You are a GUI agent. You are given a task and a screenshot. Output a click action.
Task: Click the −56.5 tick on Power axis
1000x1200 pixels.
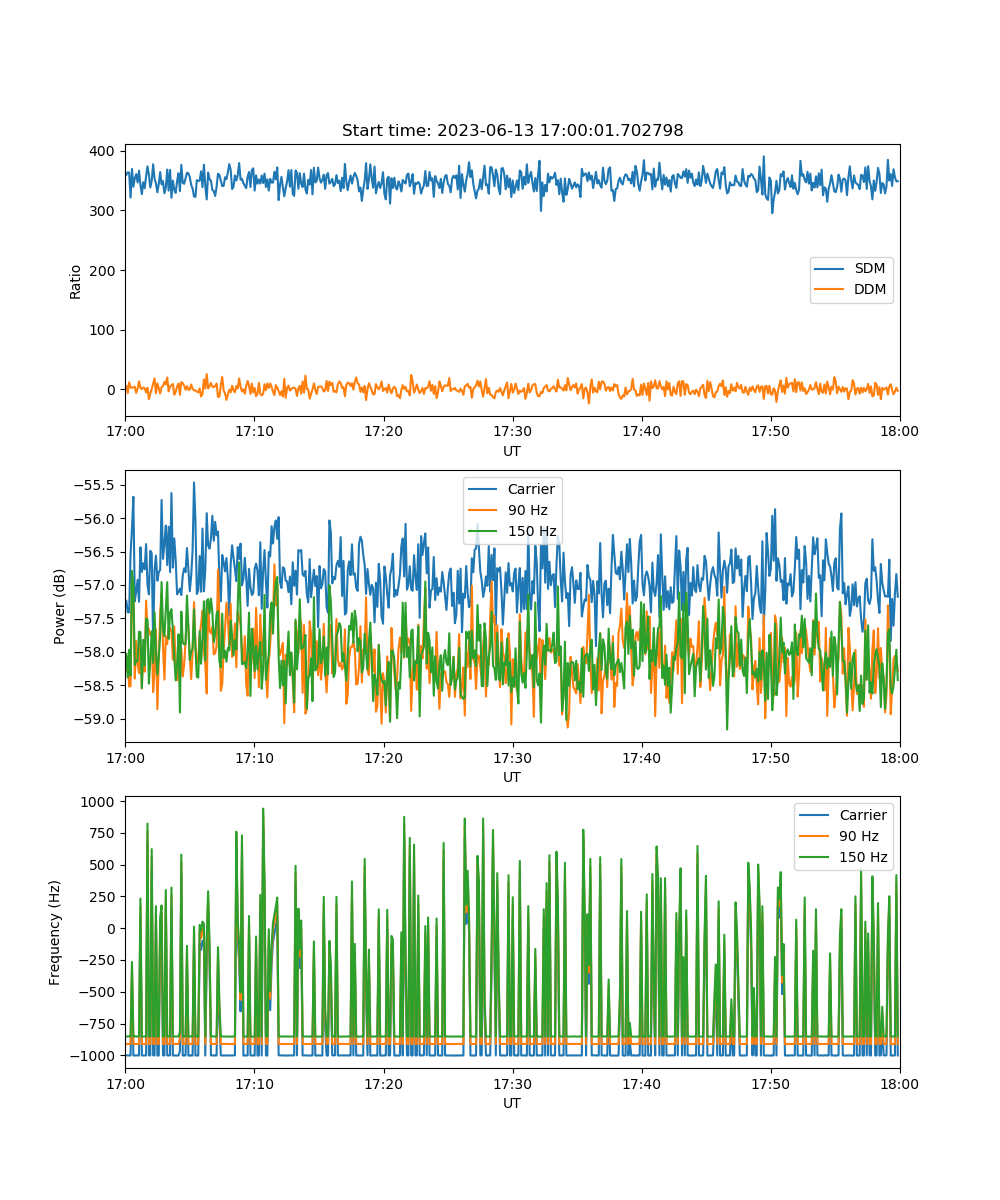[x=94, y=552]
